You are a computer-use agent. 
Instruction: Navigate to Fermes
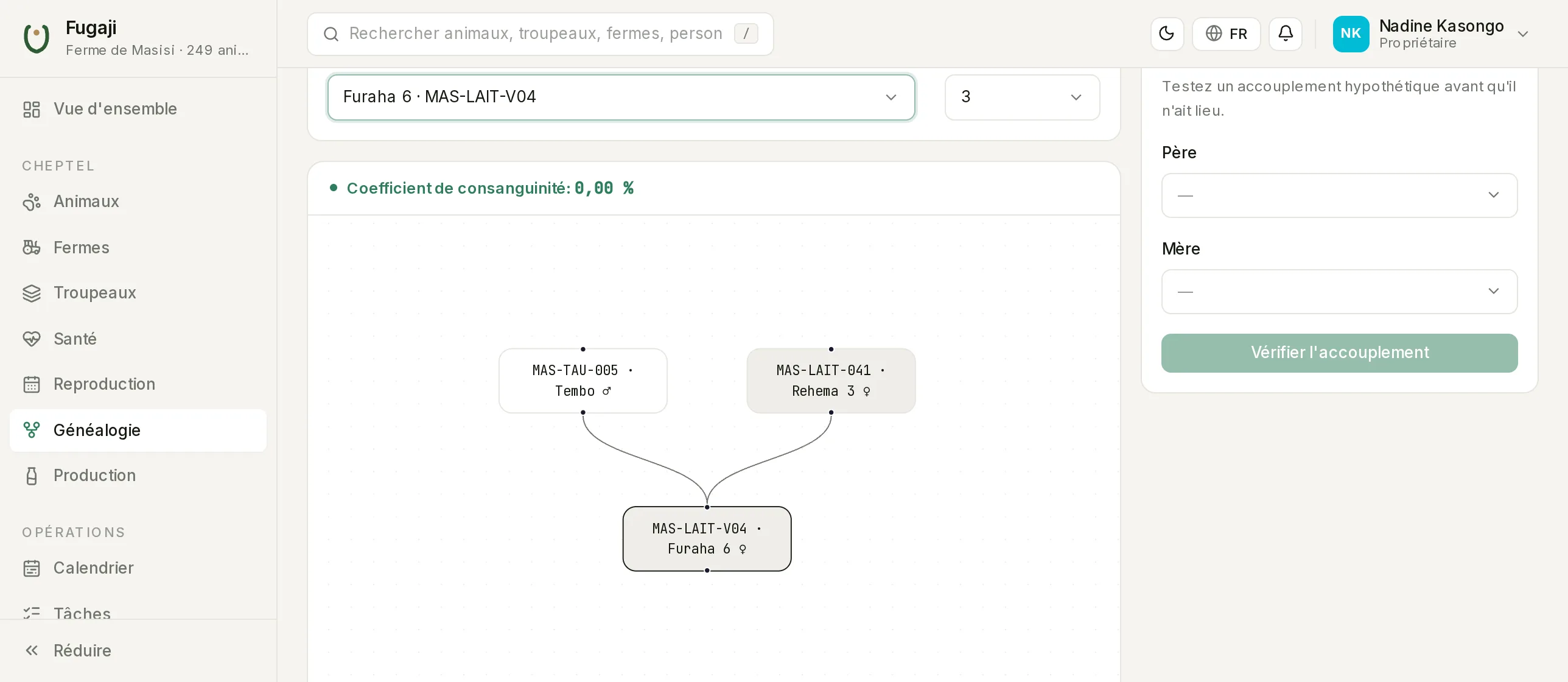[x=138, y=248]
